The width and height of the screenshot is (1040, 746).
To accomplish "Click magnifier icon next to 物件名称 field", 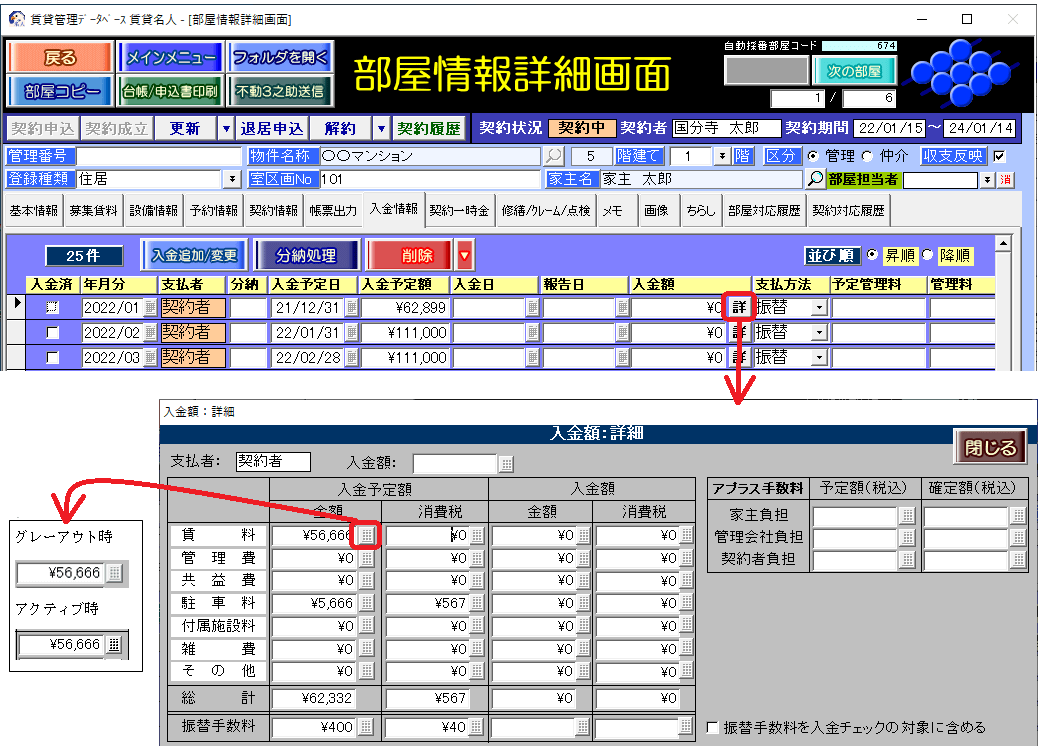I will tap(554, 156).
